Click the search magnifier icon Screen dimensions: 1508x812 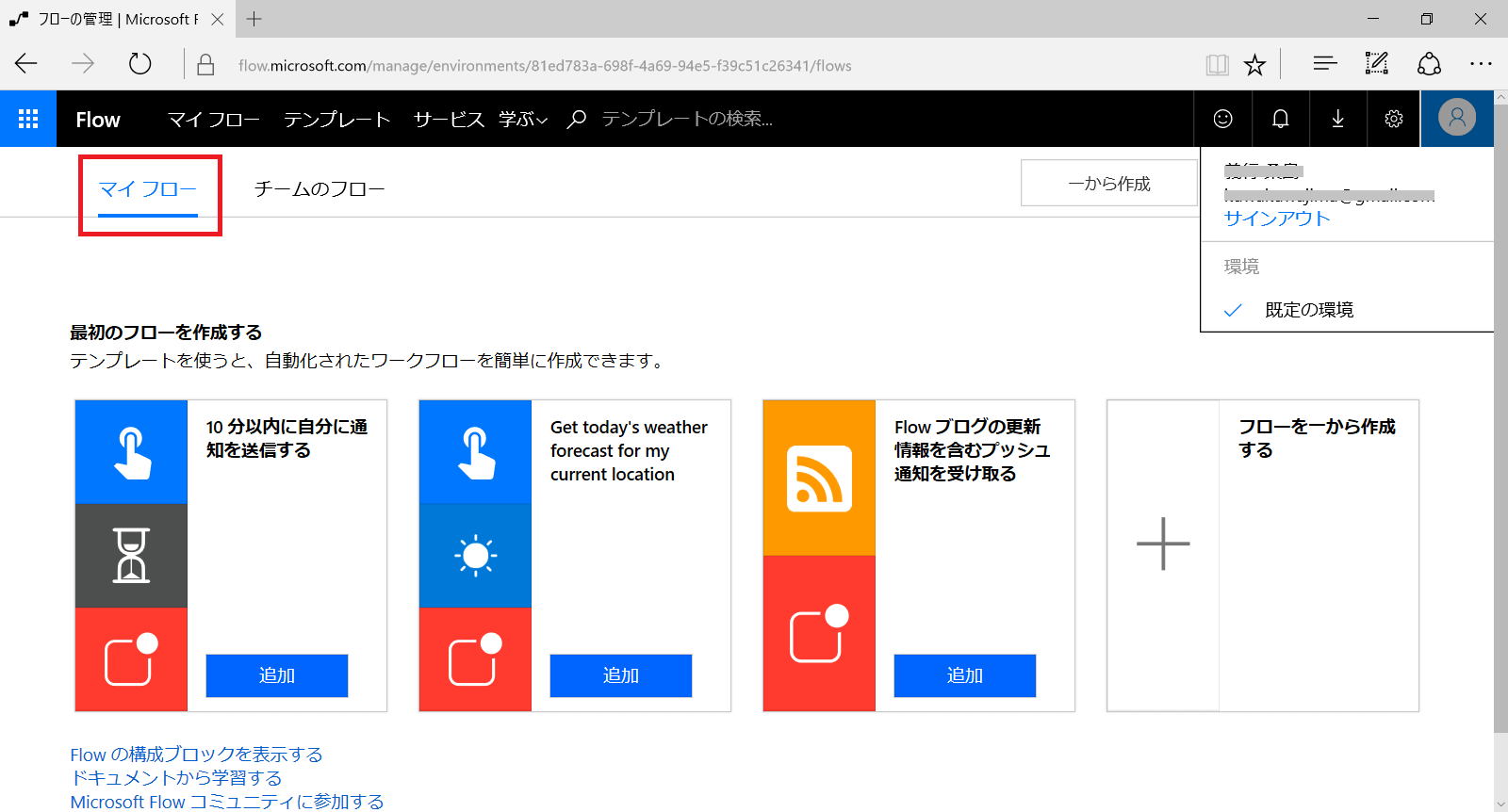pyautogui.click(x=576, y=119)
